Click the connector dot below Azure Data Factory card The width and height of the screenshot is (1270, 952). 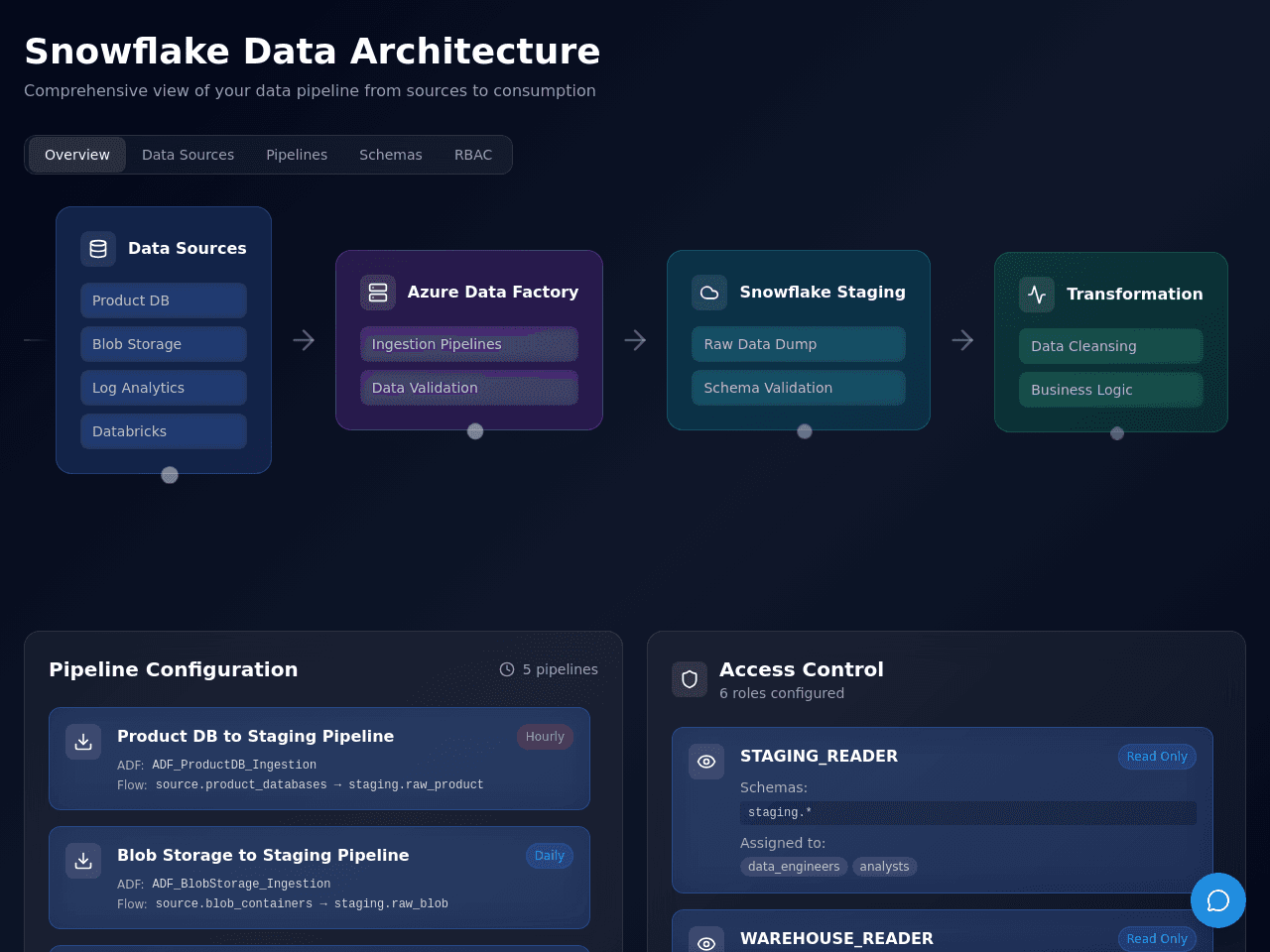tap(475, 431)
